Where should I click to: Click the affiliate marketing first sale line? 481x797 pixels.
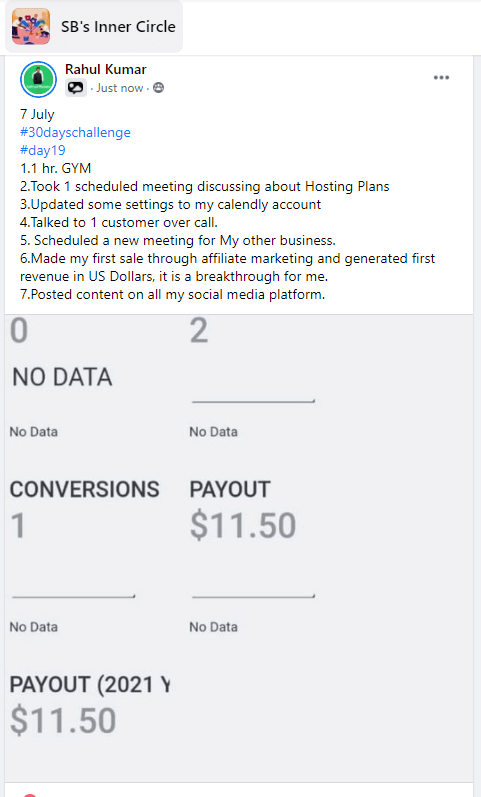[227, 267]
